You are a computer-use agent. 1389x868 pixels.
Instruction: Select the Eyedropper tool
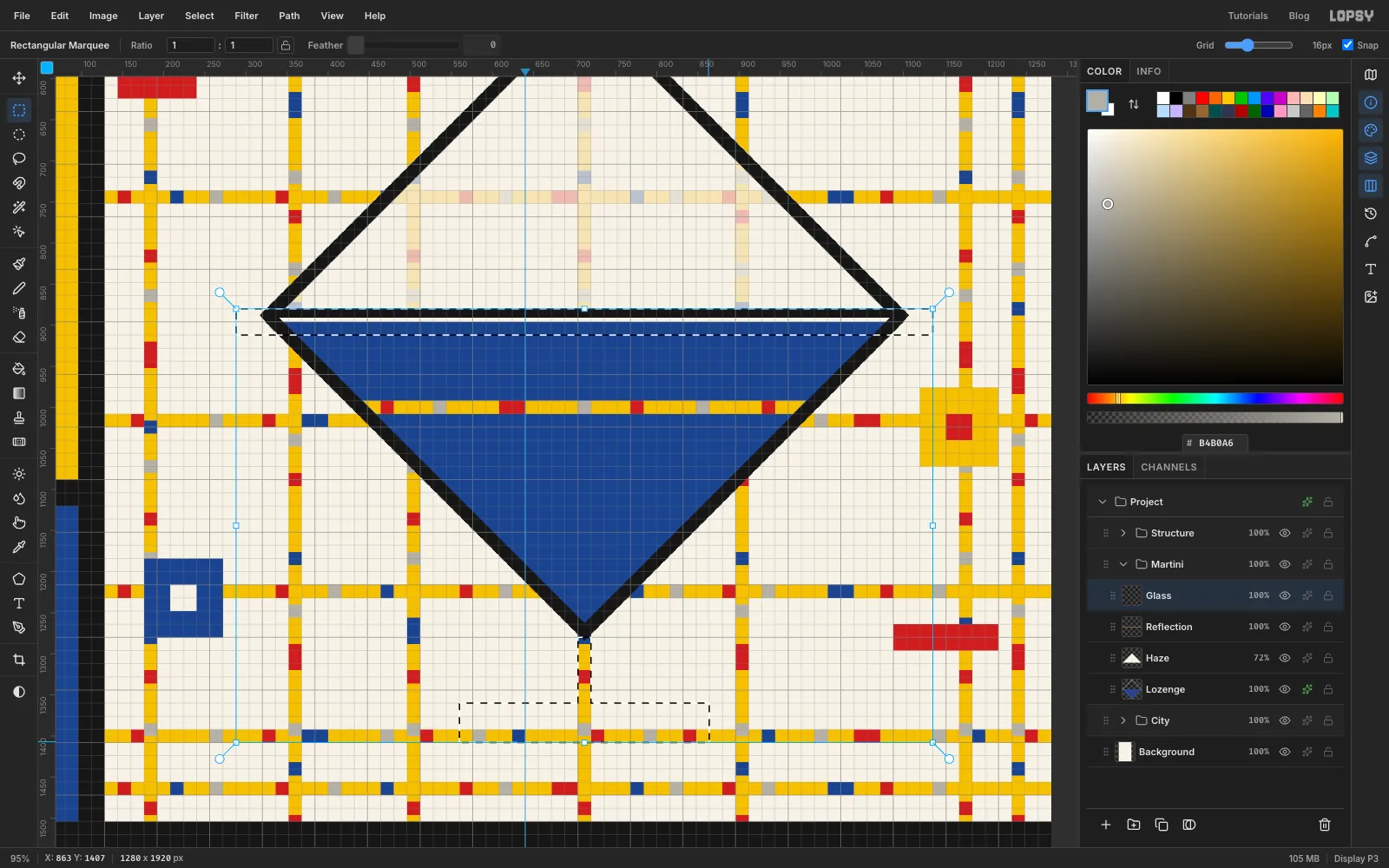click(19, 547)
